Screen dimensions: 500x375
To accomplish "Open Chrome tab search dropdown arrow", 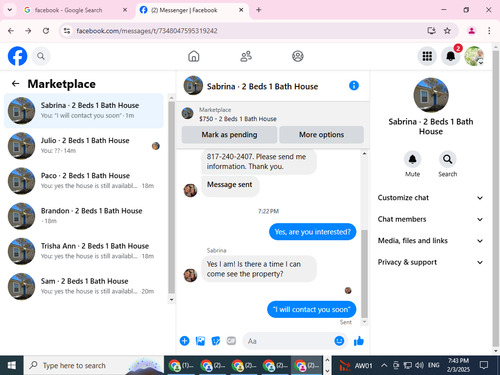I will pyautogui.click(x=10, y=10).
